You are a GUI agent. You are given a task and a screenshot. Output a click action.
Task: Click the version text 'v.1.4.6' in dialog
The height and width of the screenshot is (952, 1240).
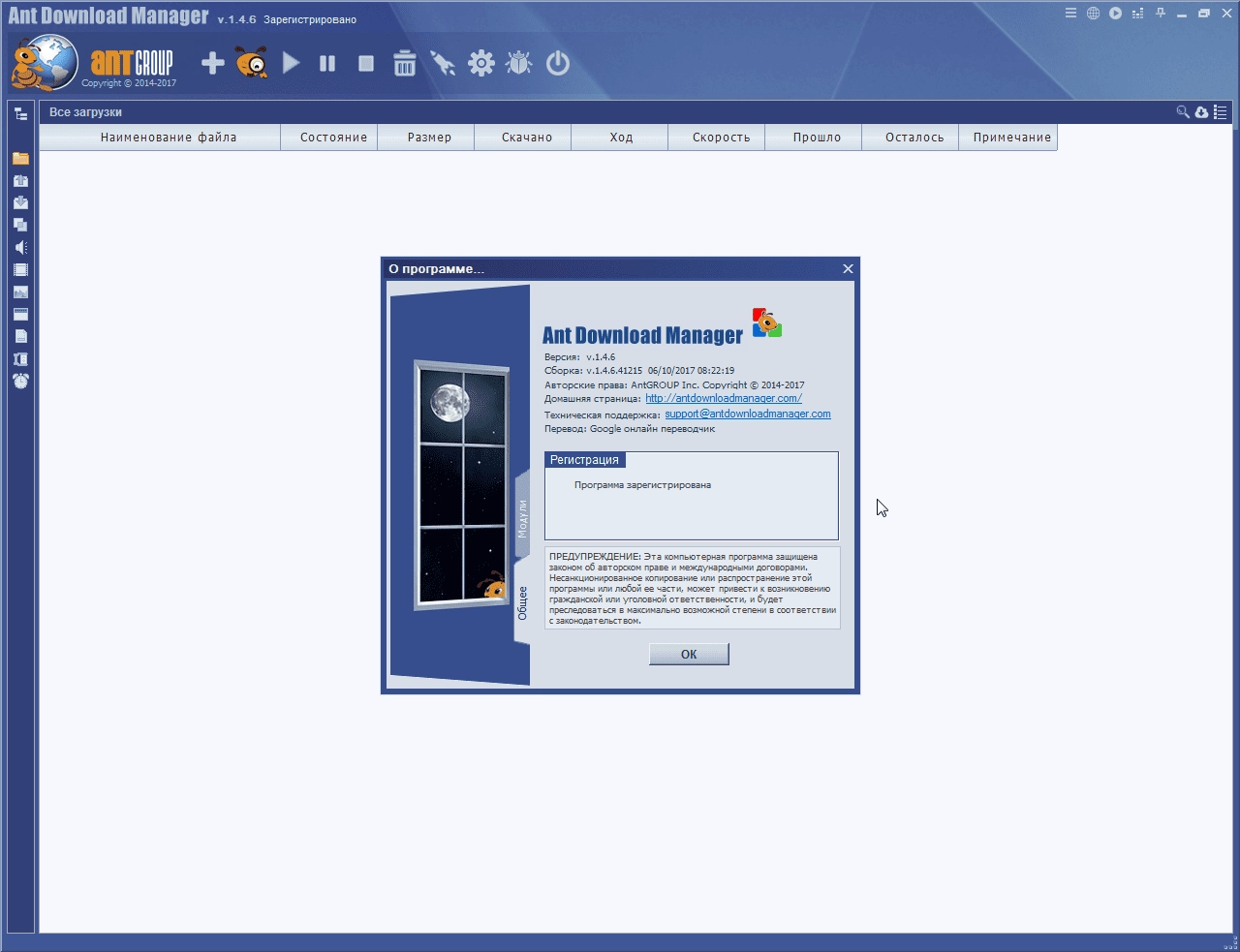pyautogui.click(x=601, y=357)
